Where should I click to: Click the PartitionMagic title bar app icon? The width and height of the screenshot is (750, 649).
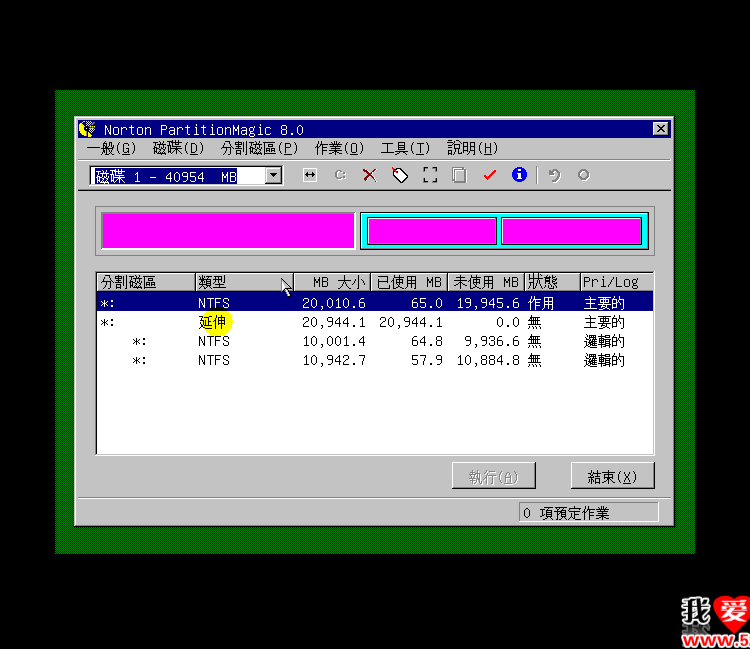pos(88,129)
